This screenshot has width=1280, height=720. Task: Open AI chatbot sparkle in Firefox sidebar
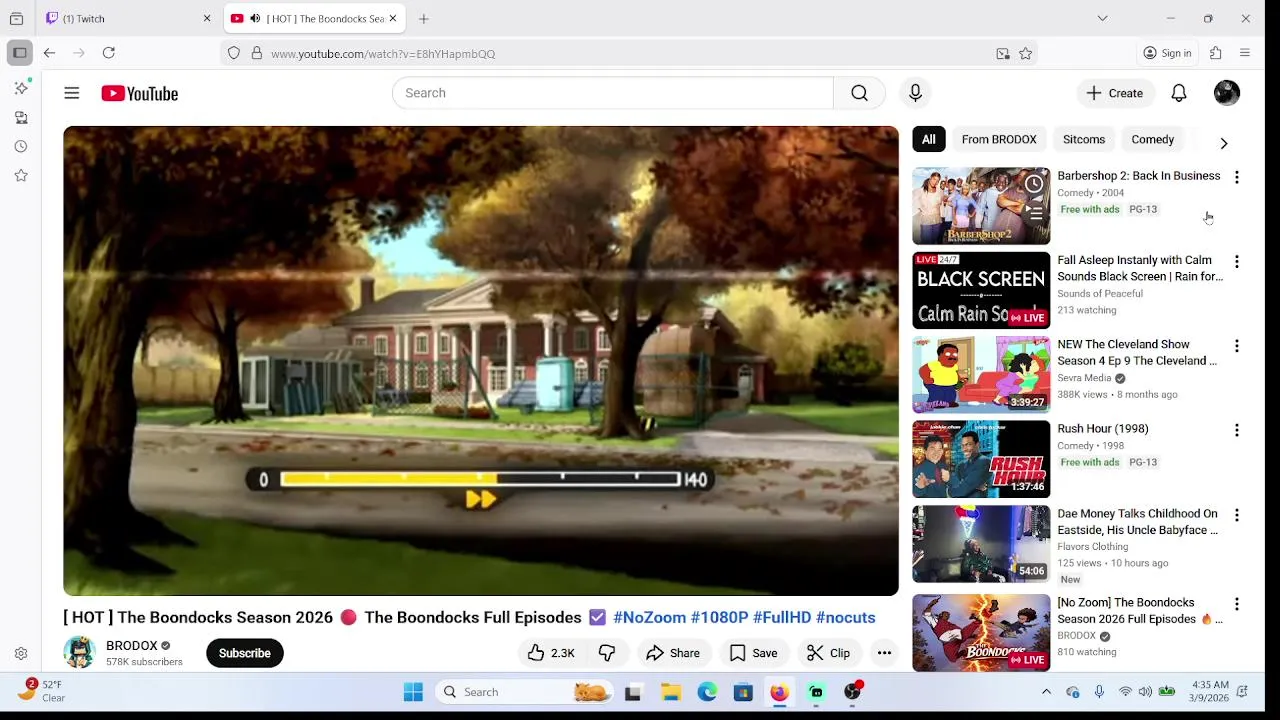pos(21,88)
